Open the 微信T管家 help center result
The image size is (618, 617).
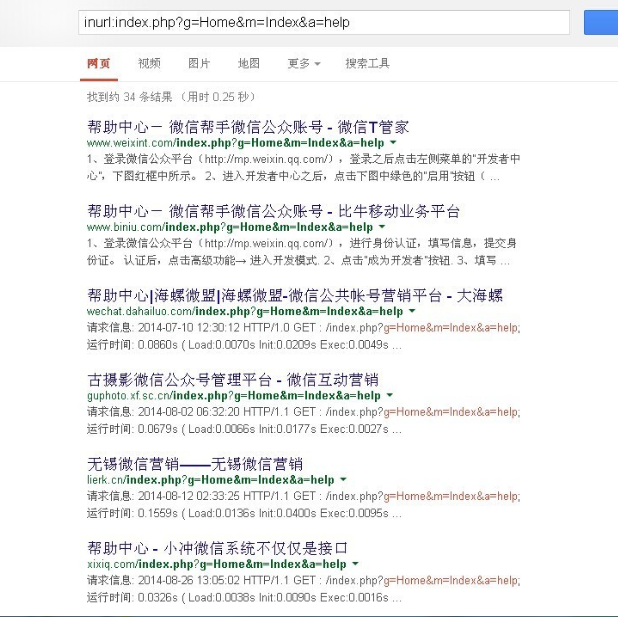248,127
